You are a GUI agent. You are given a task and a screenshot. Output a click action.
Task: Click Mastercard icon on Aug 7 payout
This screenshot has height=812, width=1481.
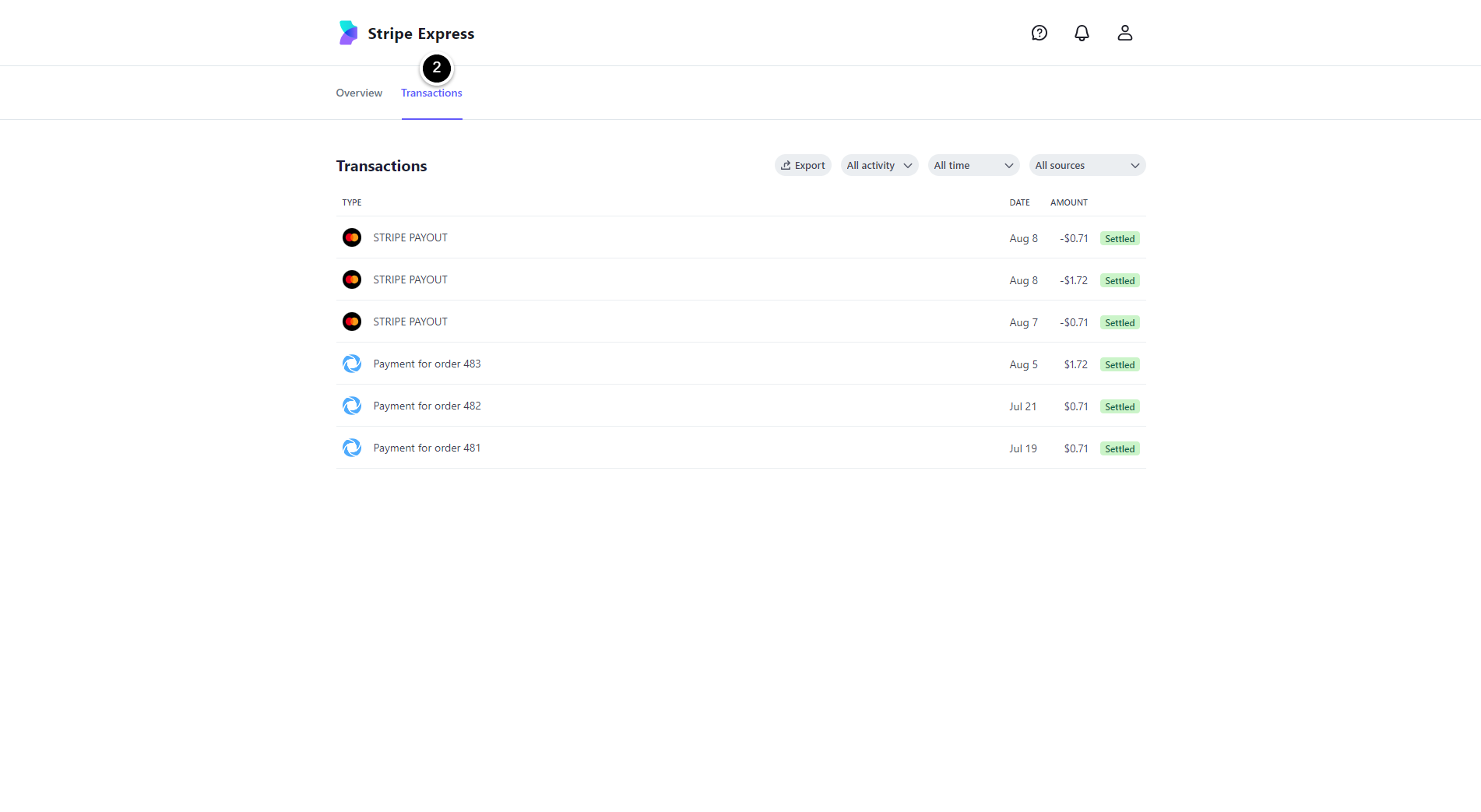click(352, 322)
